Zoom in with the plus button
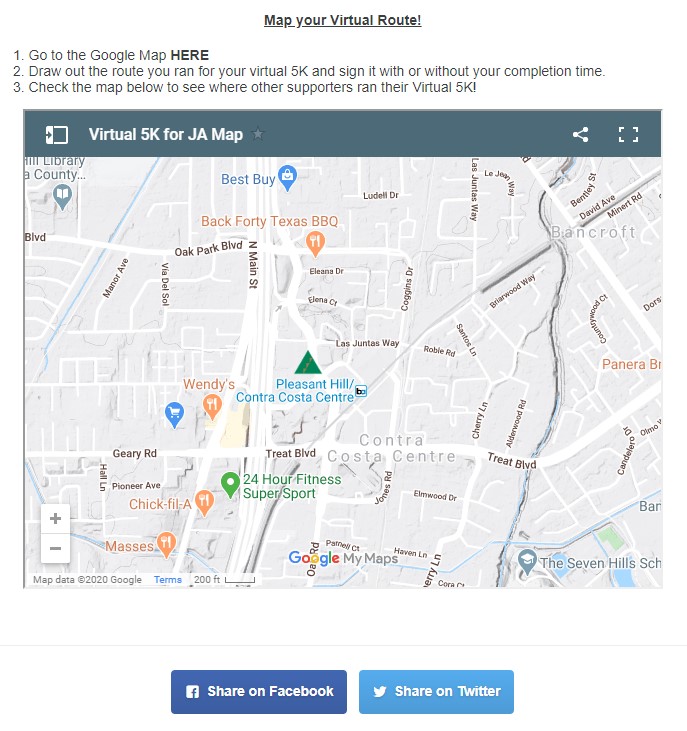Viewport: 687px width, 731px height. pyautogui.click(x=55, y=518)
